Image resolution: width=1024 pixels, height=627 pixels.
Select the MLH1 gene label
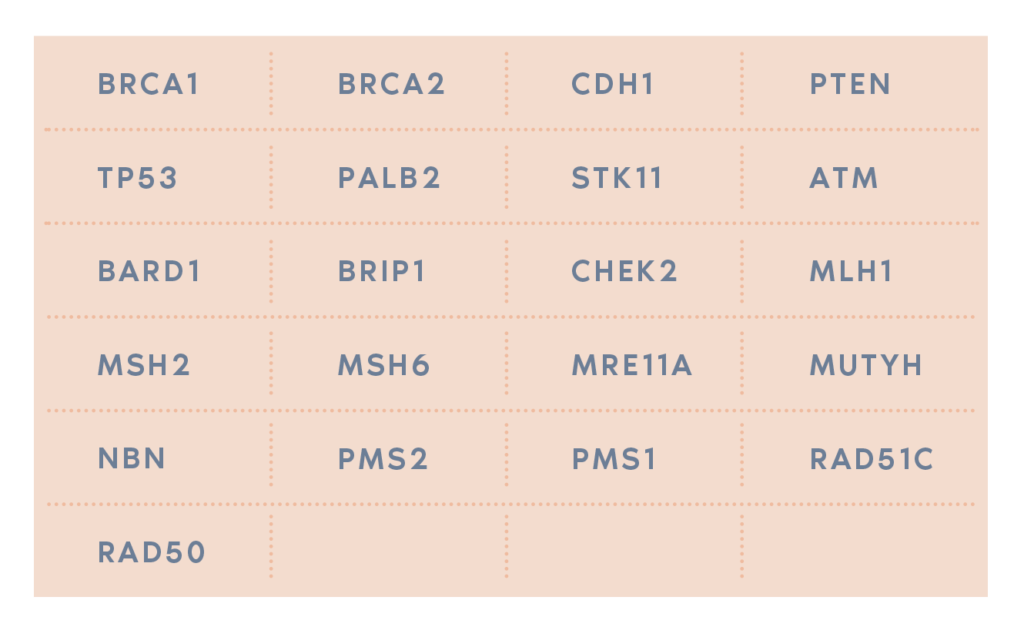(851, 271)
